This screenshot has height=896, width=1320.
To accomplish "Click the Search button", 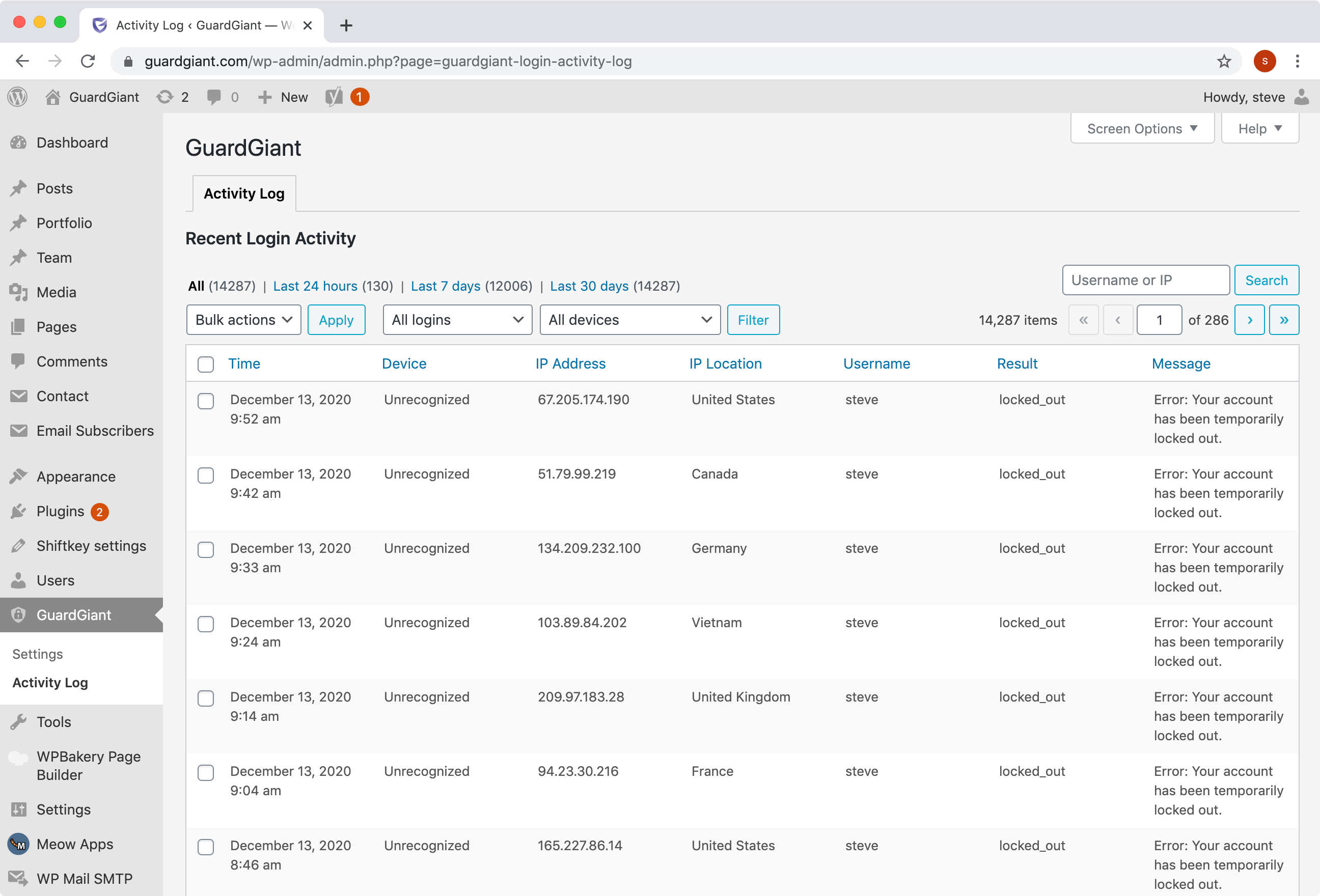I will coord(1266,281).
